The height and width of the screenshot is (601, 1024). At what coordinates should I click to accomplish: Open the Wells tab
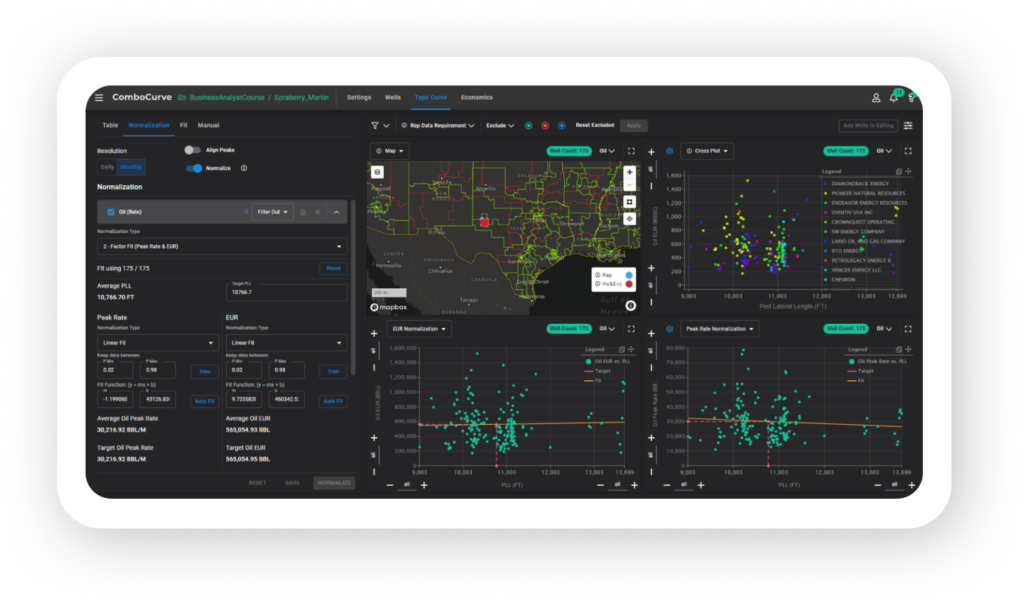click(392, 97)
